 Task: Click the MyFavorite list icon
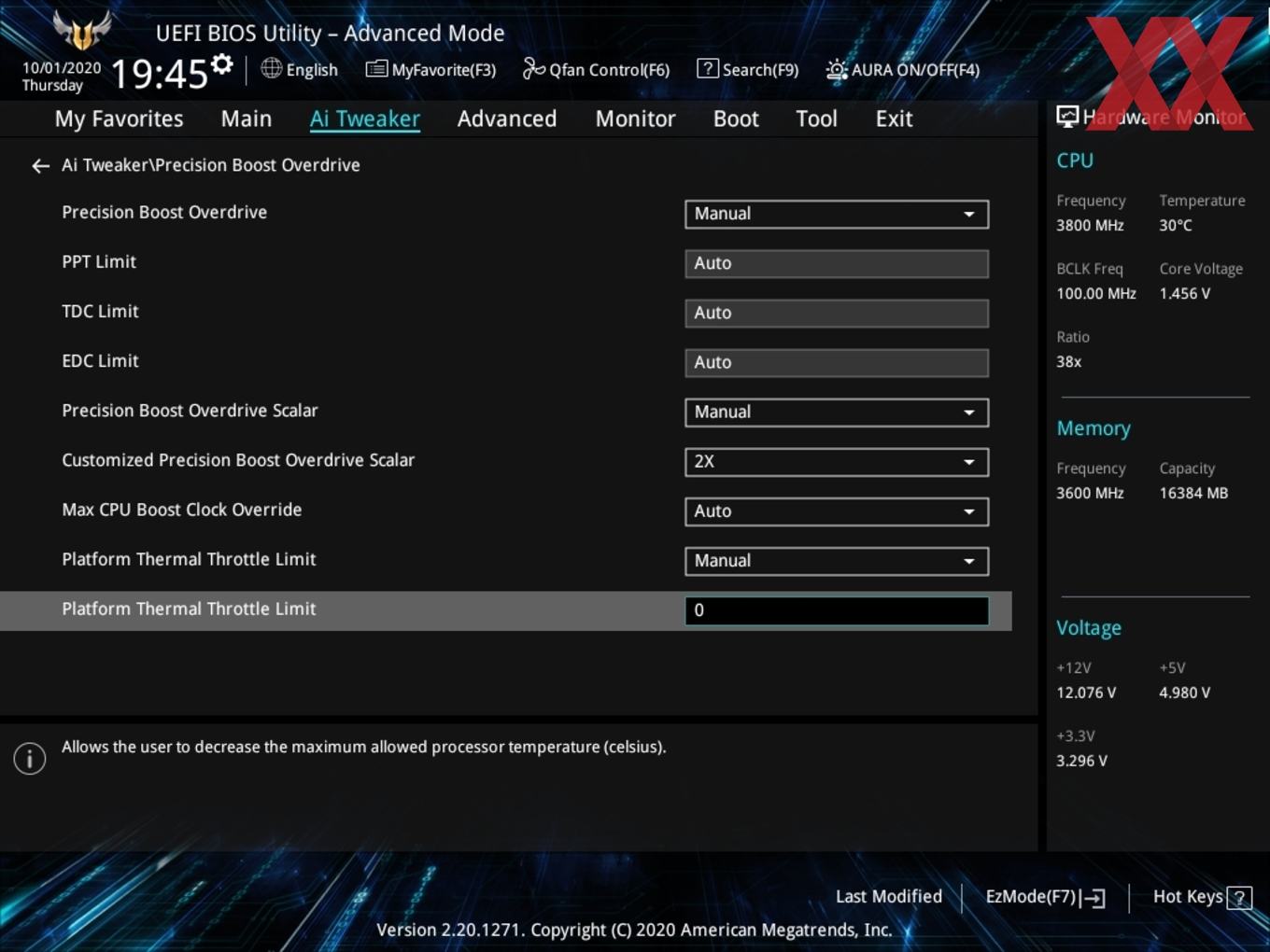(x=376, y=69)
